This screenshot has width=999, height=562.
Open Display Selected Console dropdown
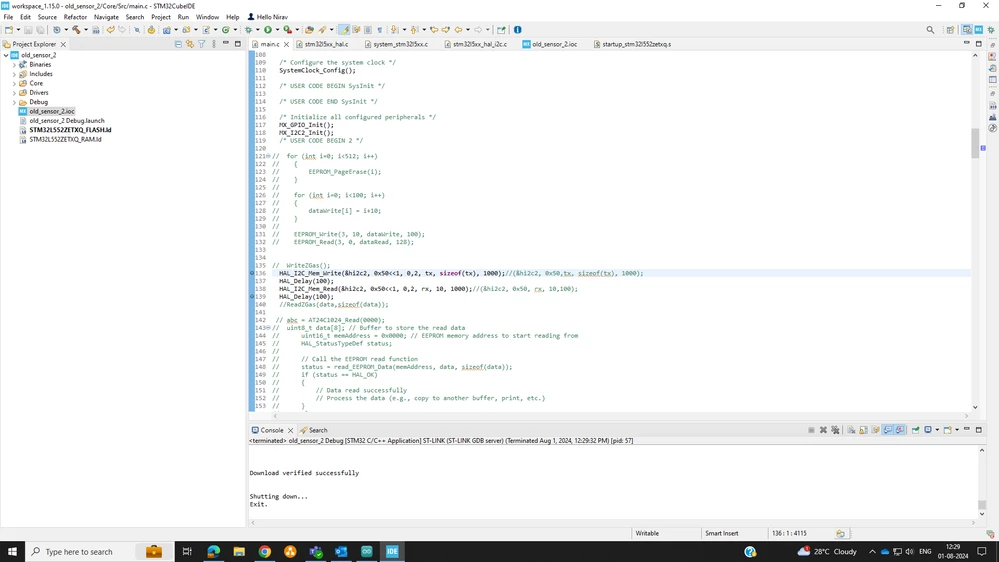coord(937,430)
